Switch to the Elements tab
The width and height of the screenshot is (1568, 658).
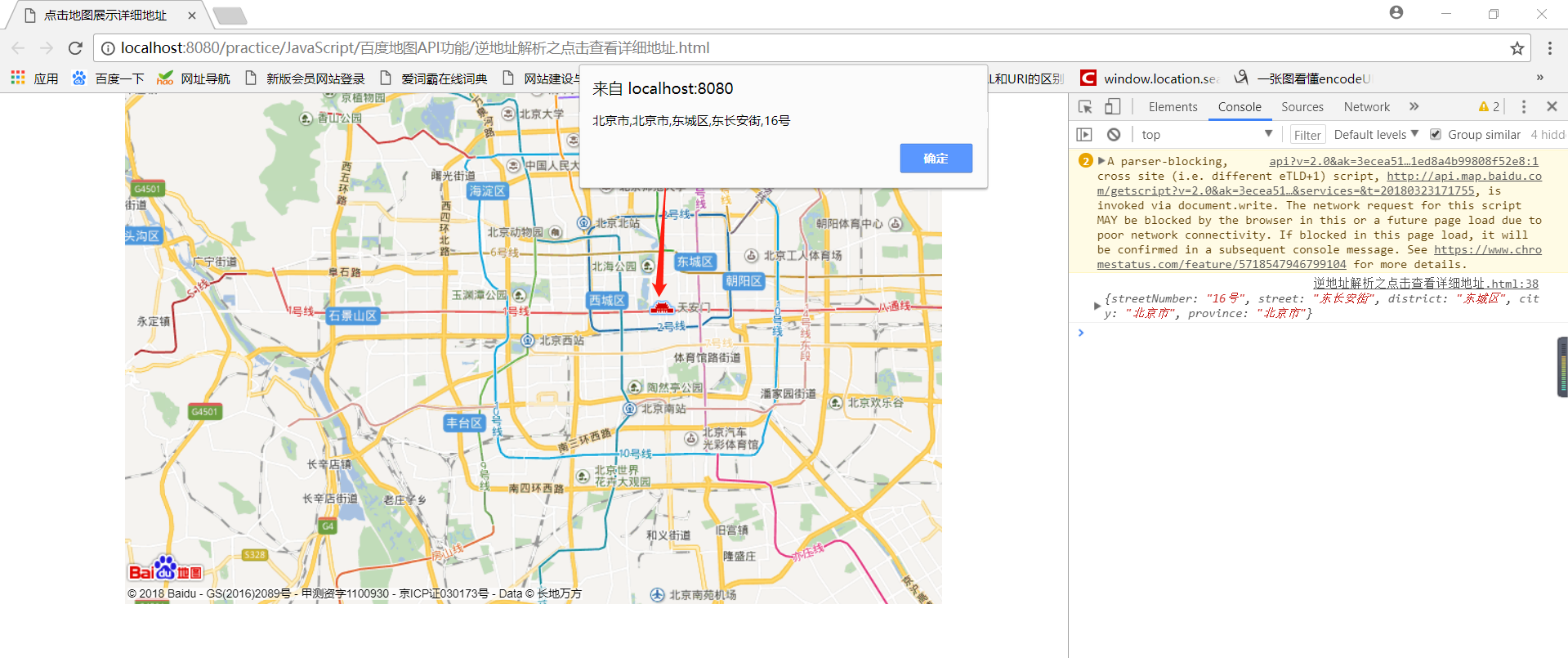[x=1173, y=107]
